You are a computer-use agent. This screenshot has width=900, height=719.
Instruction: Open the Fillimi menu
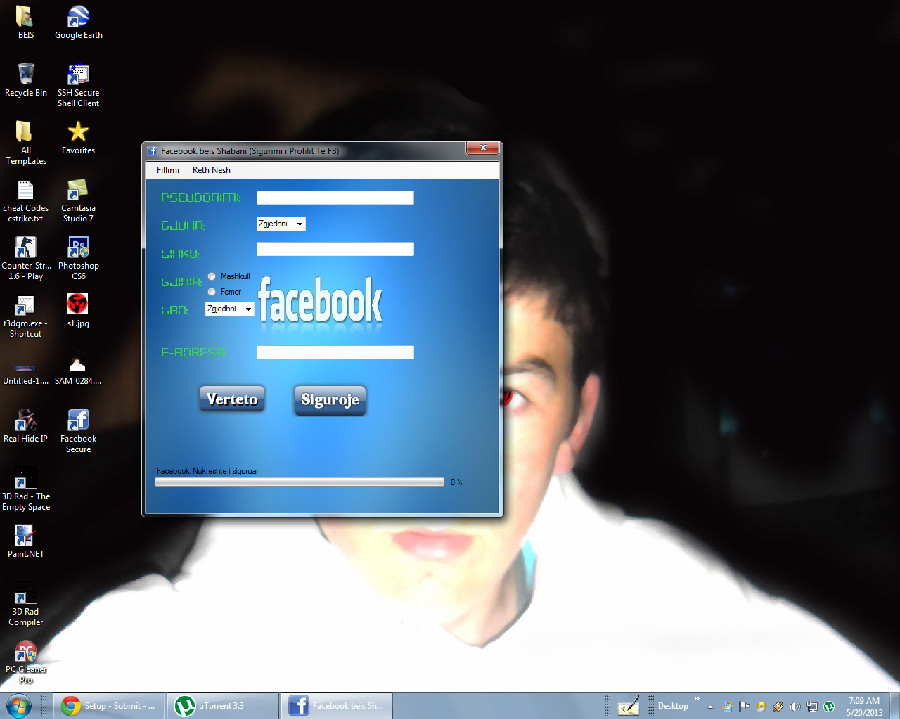168,170
